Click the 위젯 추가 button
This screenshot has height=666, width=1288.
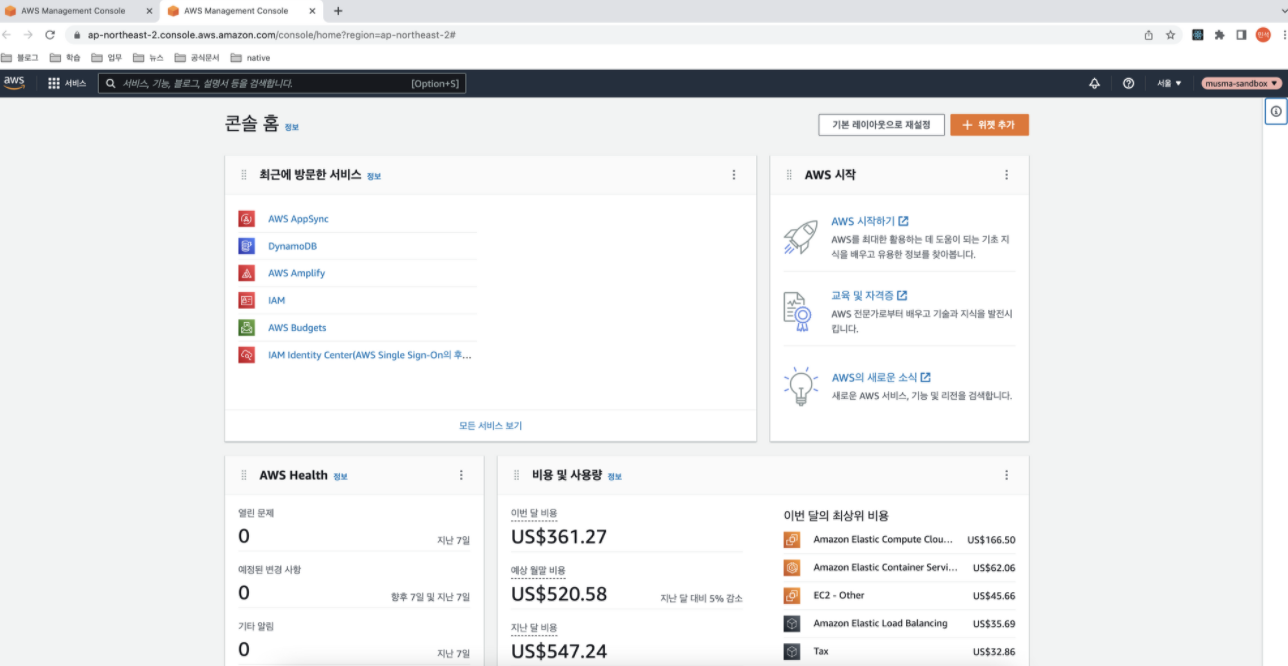click(989, 125)
